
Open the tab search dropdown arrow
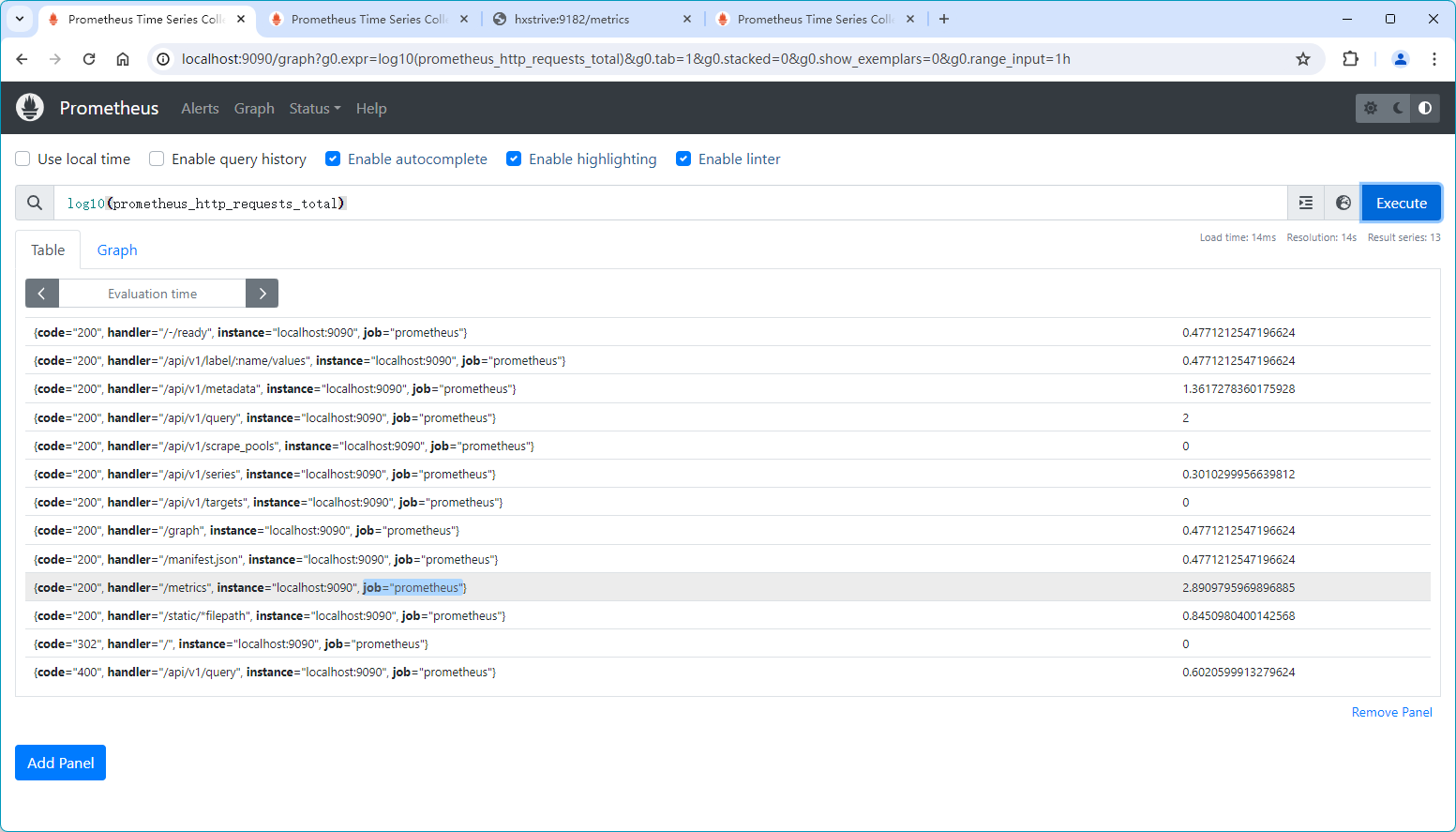(20, 19)
